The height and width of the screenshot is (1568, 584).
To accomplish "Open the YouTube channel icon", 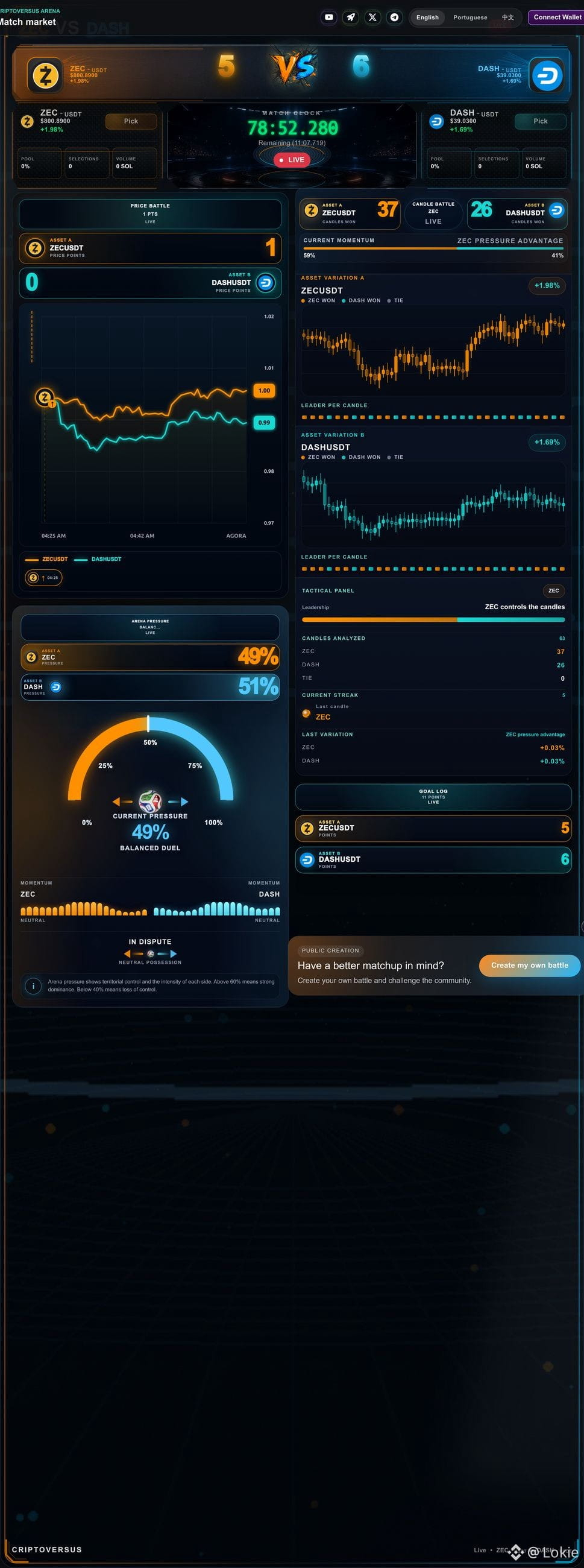I will tap(328, 17).
